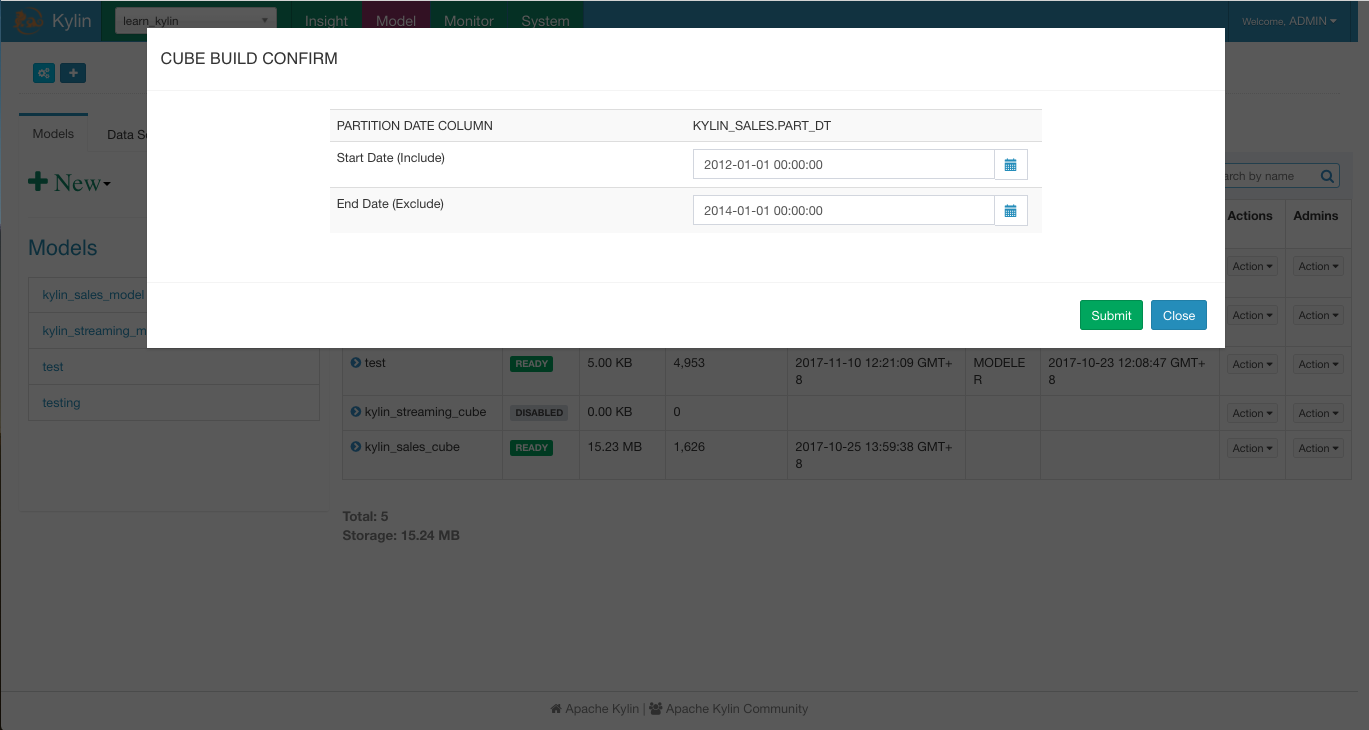Expand the test cube row arrow
Screen dimensions: 1369x730
coord(356,363)
